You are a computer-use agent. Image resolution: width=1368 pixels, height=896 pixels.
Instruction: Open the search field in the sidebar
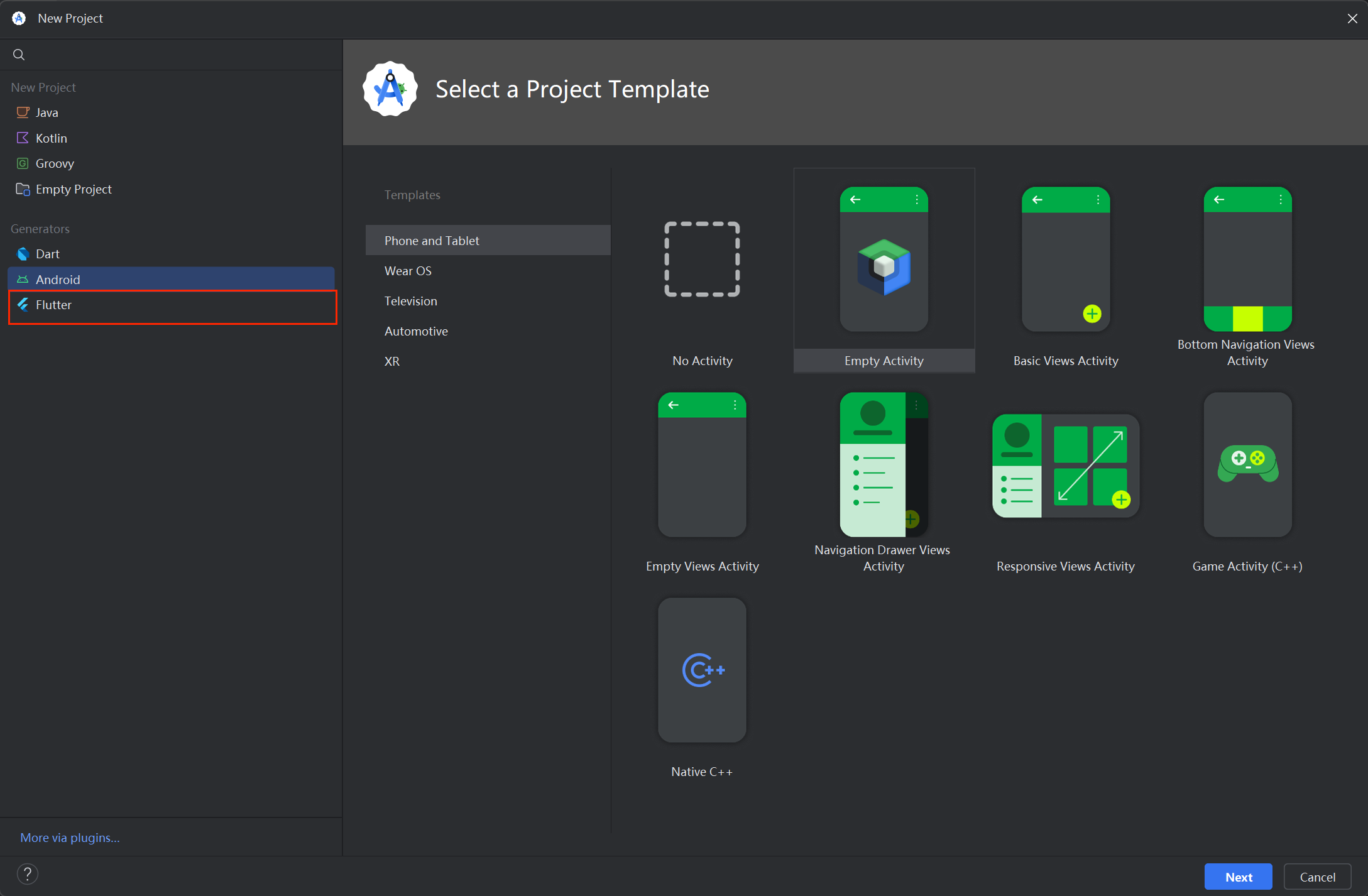(x=18, y=54)
